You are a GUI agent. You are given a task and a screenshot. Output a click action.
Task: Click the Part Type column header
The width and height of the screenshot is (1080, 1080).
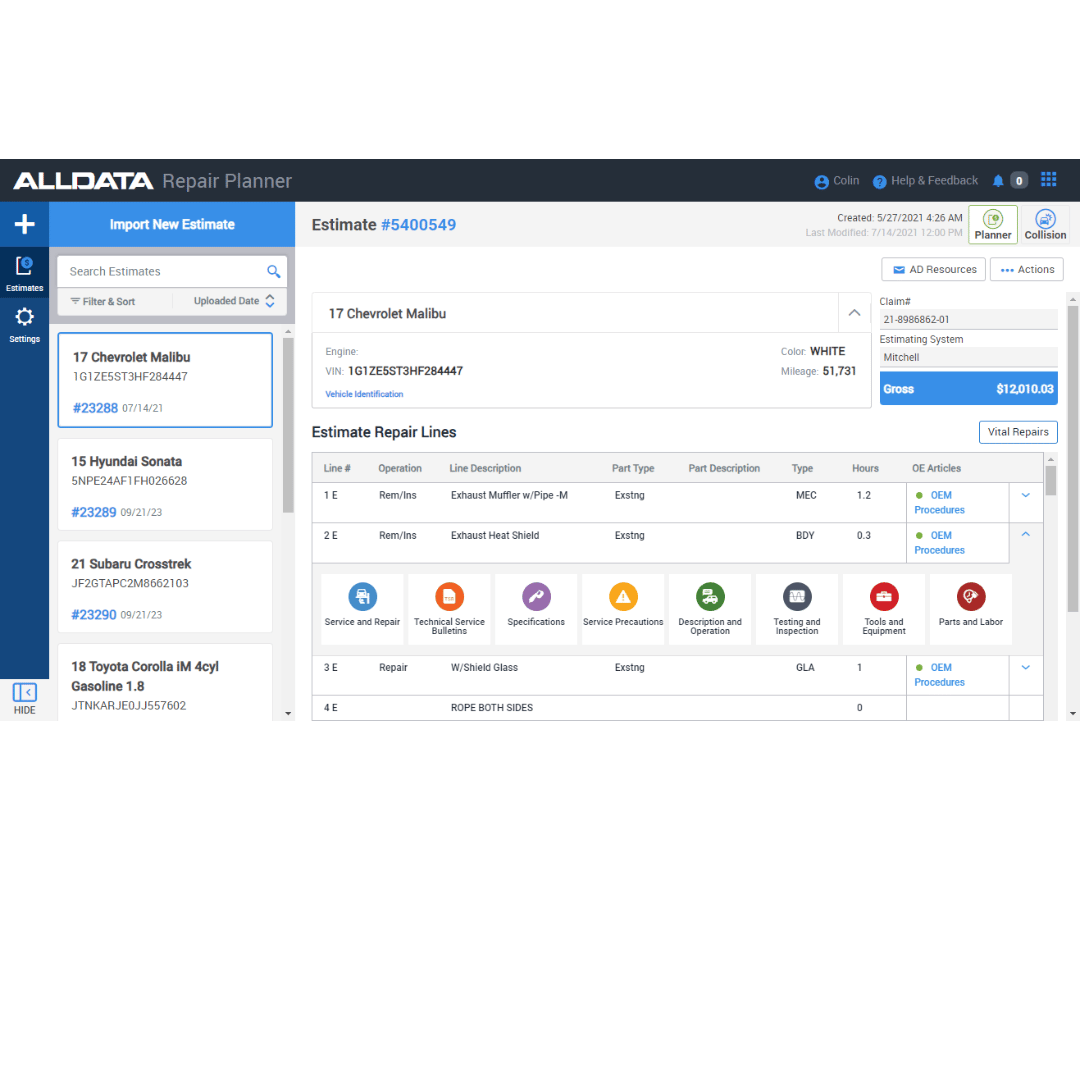click(x=633, y=468)
